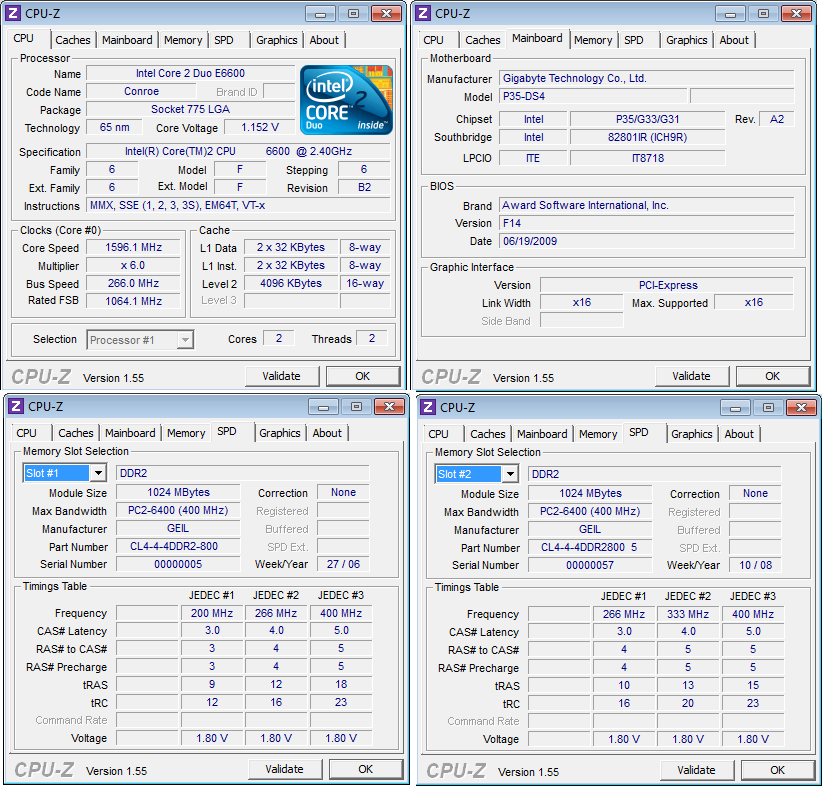This screenshot has width=827, height=790.
Task: Click the southbridge value 82801IR (ICH9R)
Action: coord(647,137)
